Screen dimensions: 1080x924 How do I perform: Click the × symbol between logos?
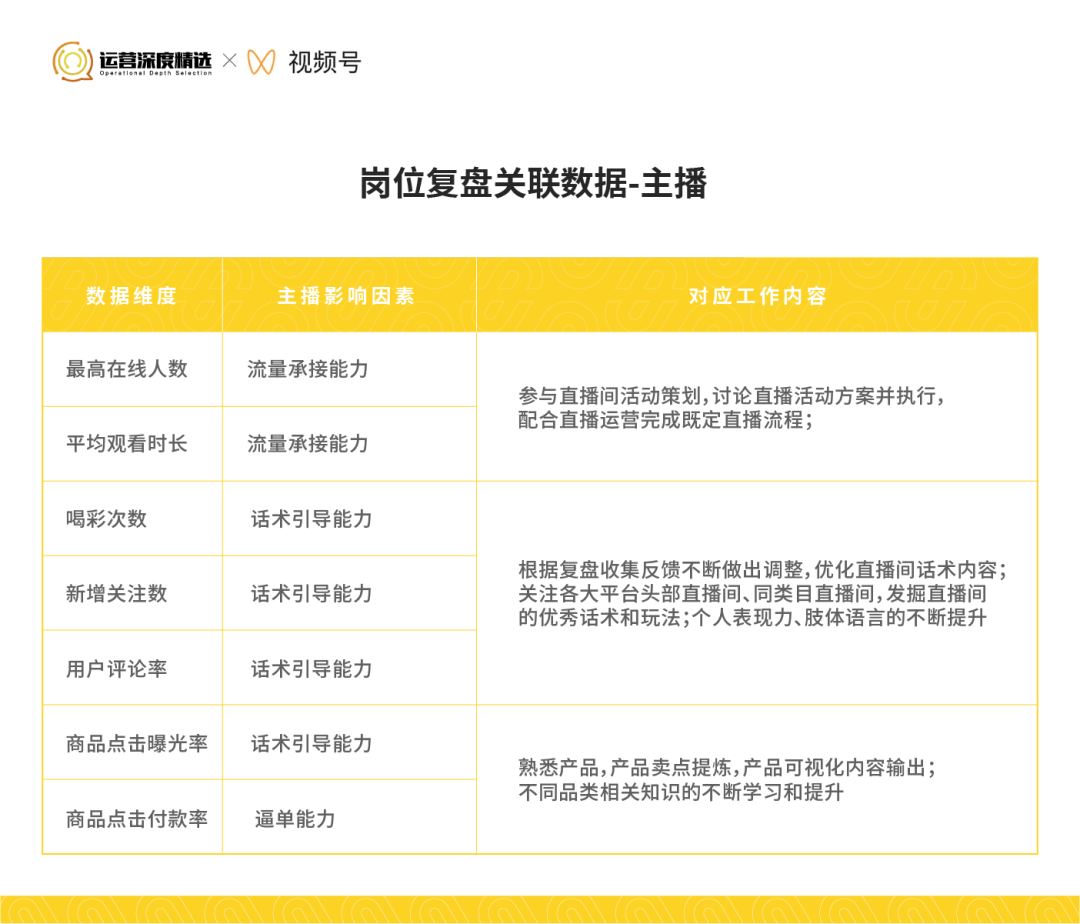click(229, 61)
